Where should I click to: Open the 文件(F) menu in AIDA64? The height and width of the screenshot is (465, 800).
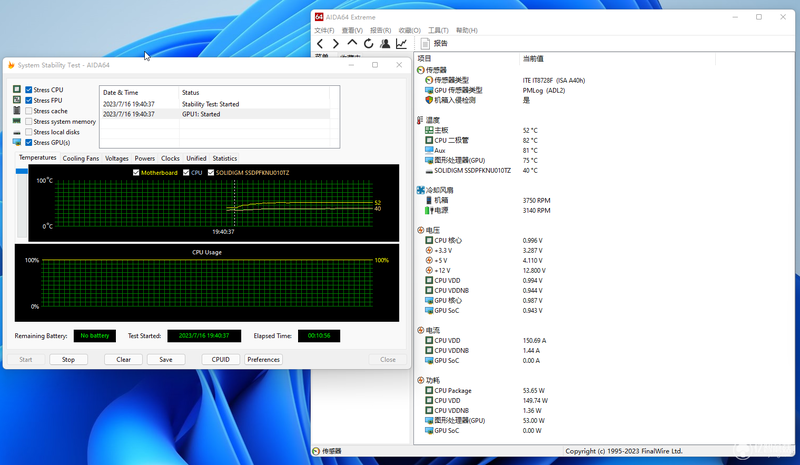324,31
